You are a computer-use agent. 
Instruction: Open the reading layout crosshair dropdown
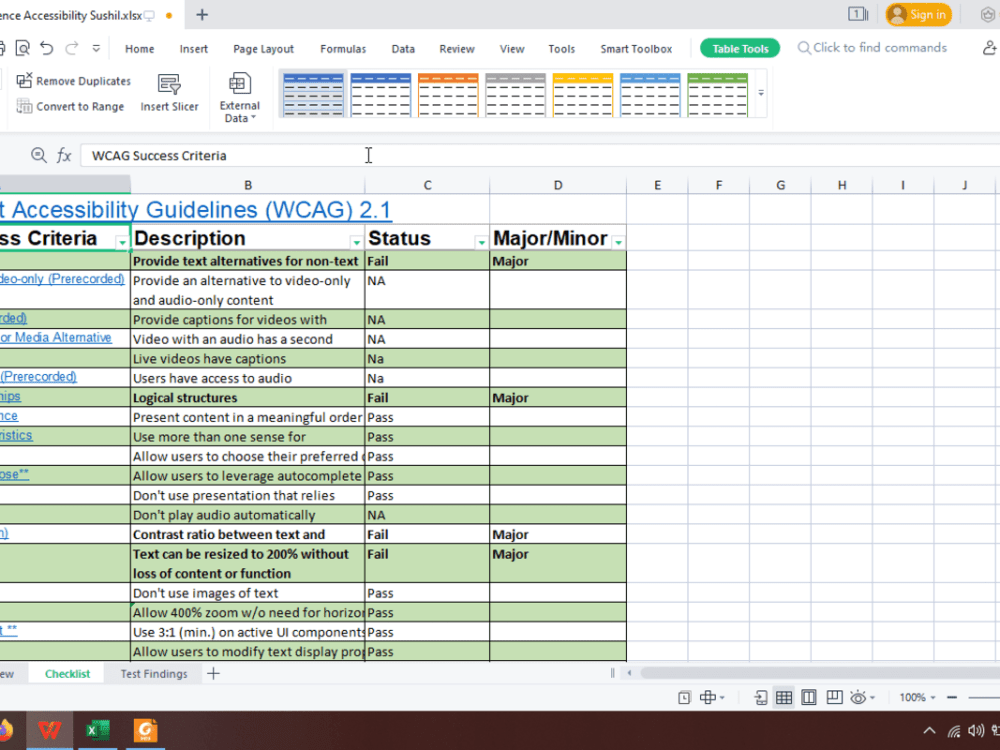[712, 698]
